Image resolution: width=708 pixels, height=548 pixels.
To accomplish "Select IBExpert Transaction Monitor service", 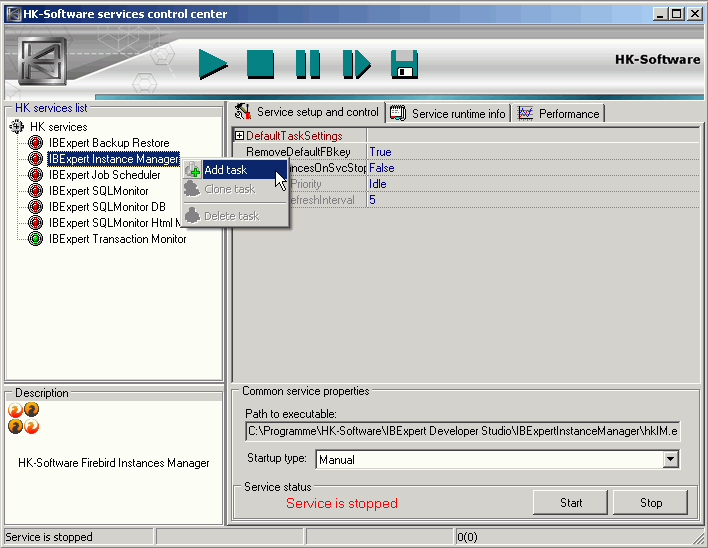I will point(117,239).
